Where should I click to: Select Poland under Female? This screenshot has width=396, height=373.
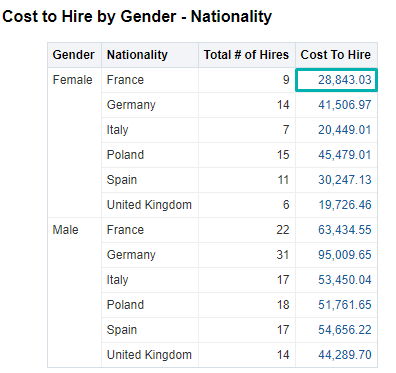[x=125, y=155]
